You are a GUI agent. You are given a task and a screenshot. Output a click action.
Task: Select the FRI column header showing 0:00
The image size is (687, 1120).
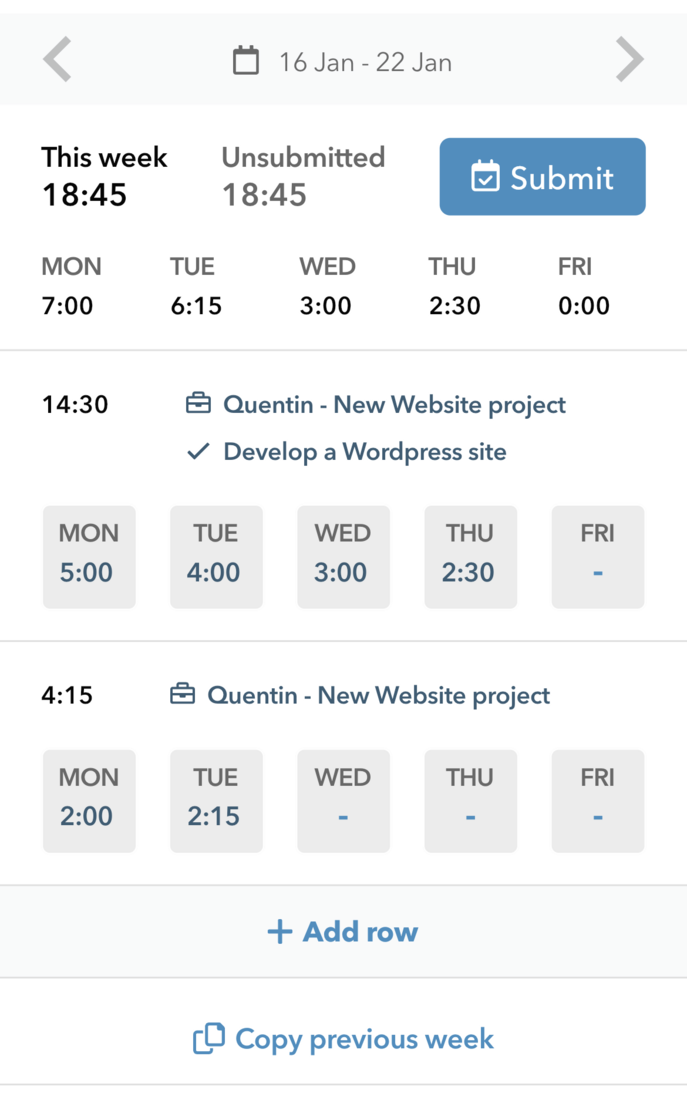click(x=584, y=286)
